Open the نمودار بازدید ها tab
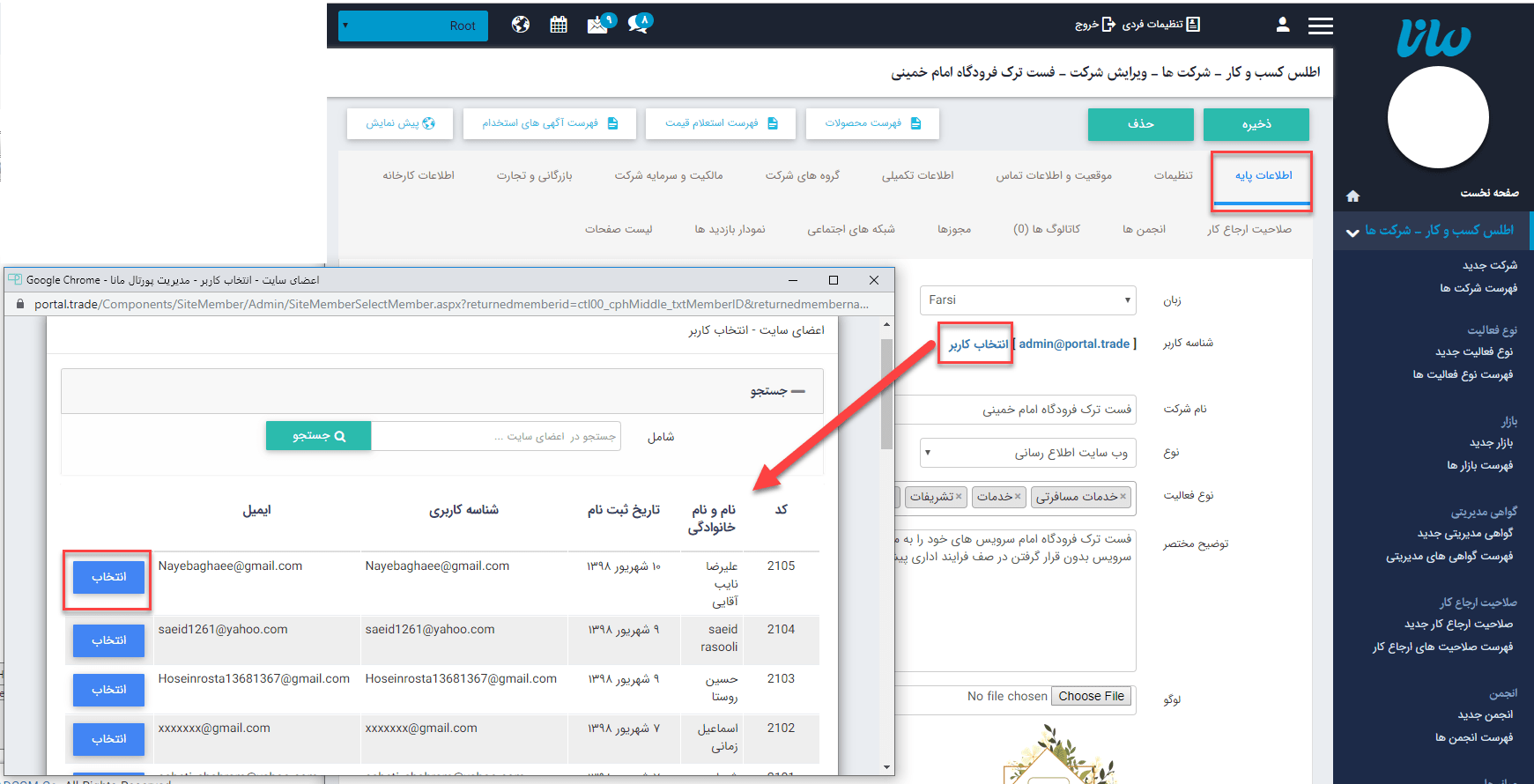Viewport: 1534px width, 784px height. click(x=730, y=229)
